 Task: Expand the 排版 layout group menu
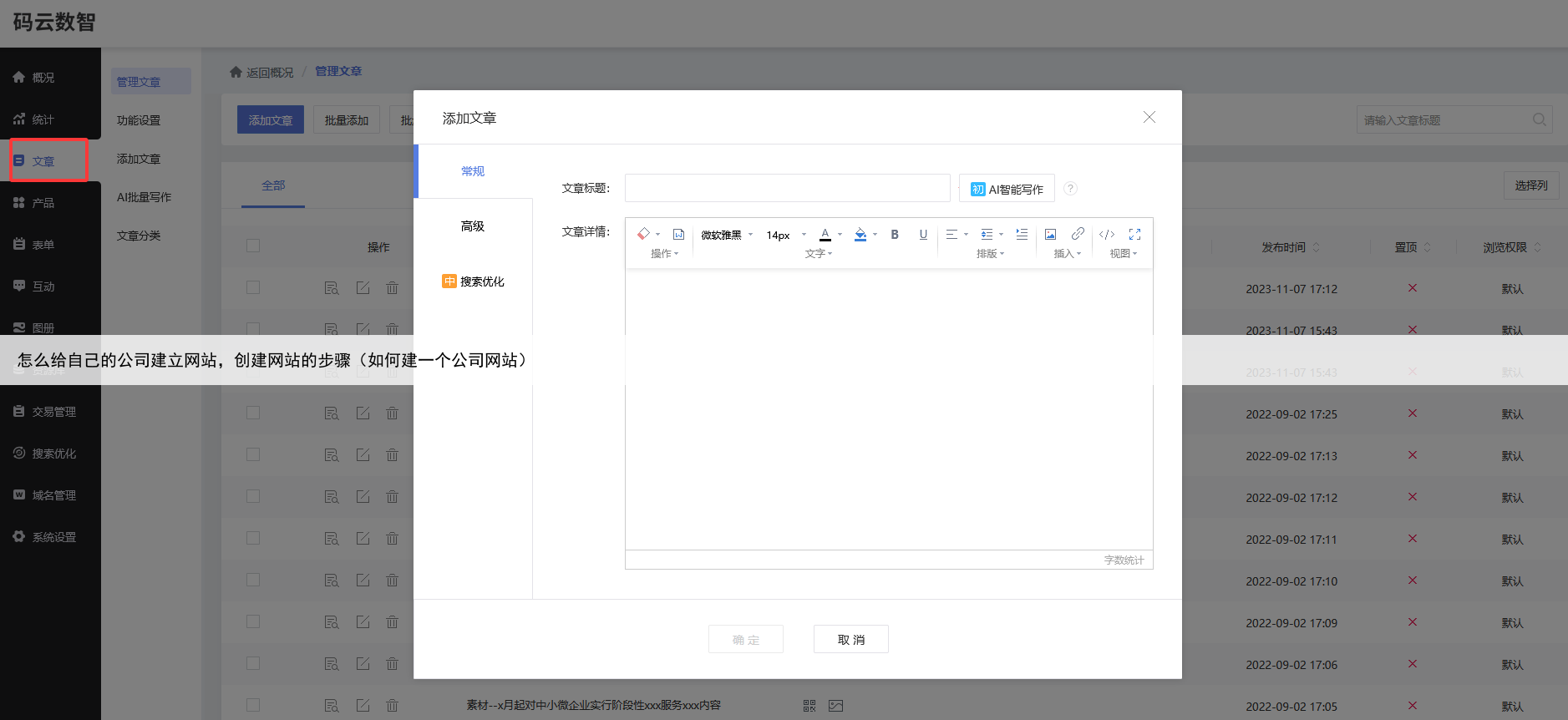(990, 254)
